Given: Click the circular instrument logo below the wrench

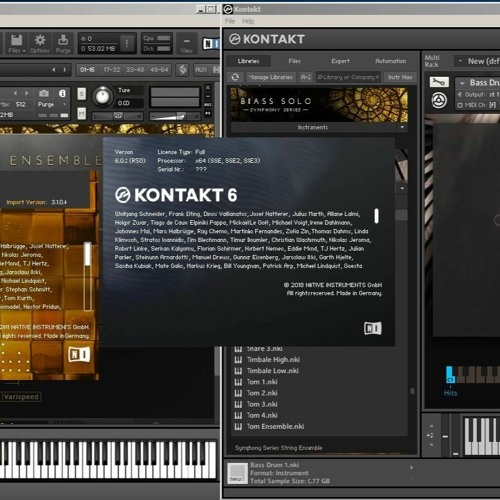Looking at the screenshot, I should [439, 100].
